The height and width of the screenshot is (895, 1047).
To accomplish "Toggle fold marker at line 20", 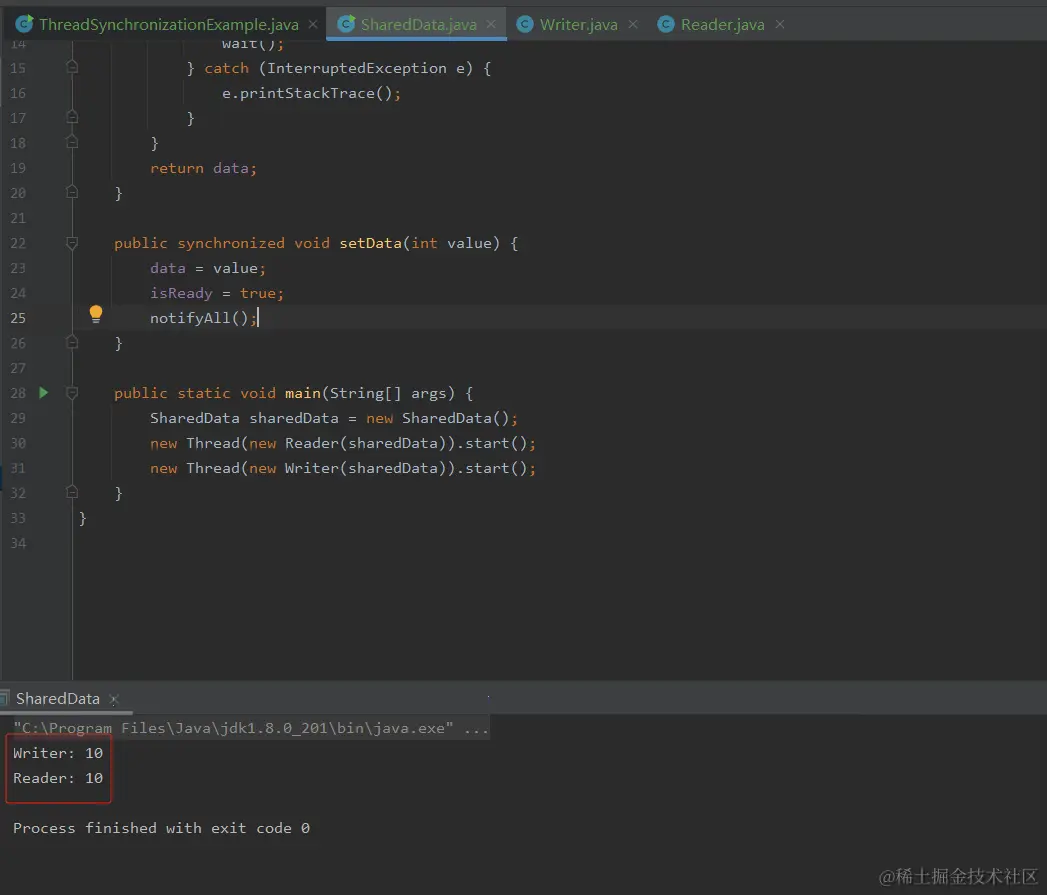I will click(x=72, y=192).
